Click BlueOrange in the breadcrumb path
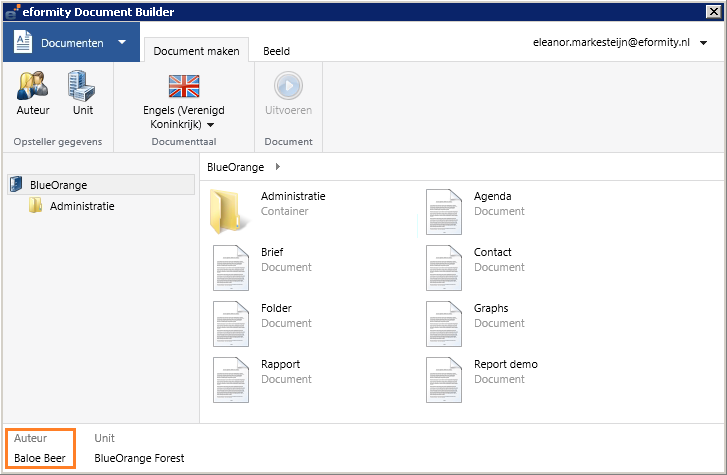 pyautogui.click(x=236, y=167)
